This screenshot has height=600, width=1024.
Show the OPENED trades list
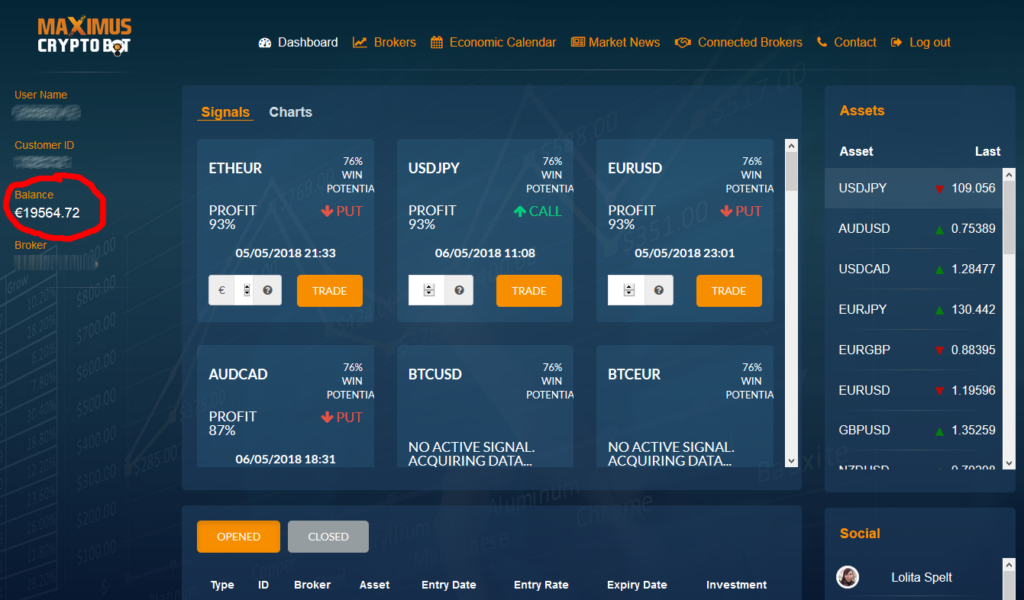pyautogui.click(x=238, y=537)
